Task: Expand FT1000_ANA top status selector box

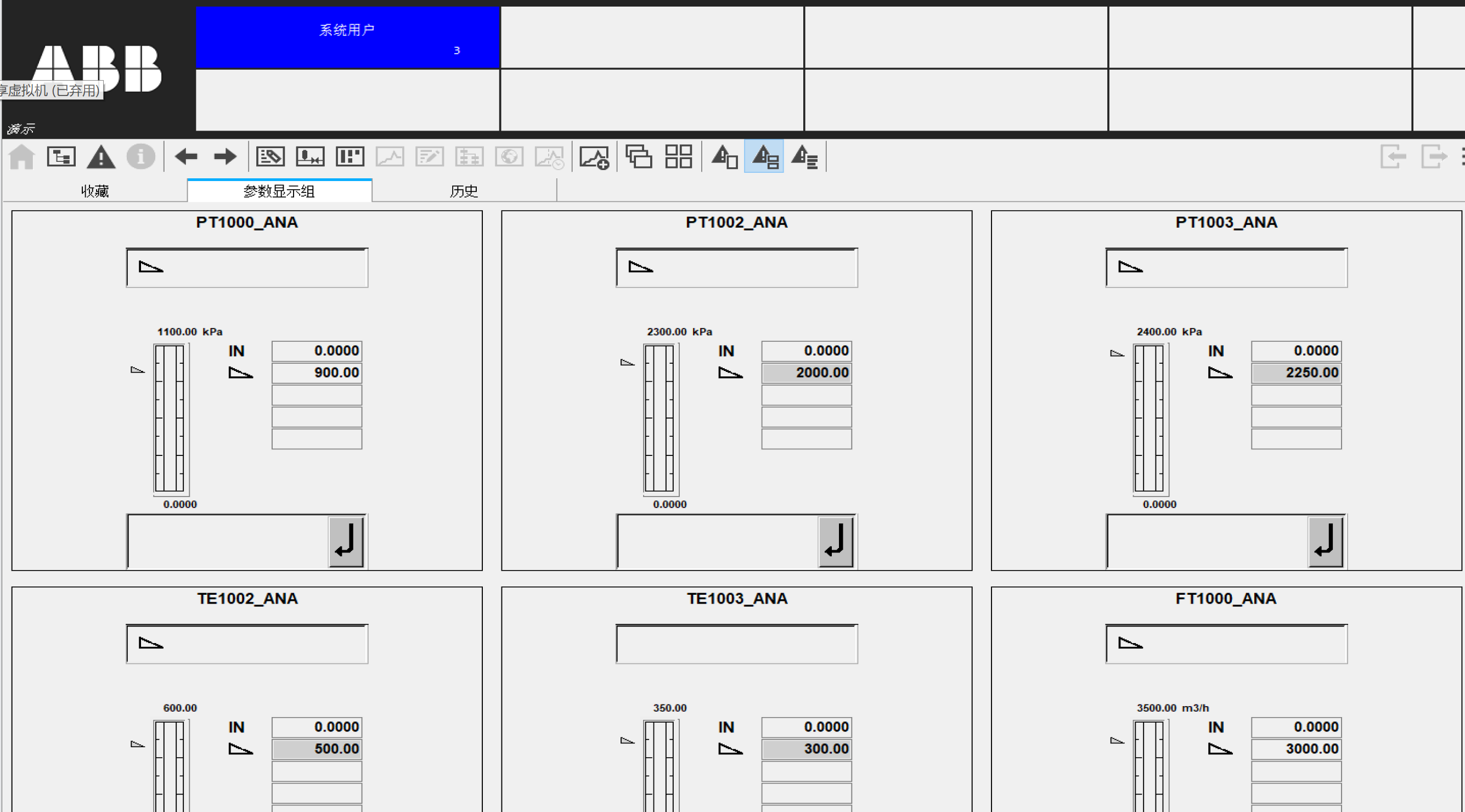Action: click(x=1226, y=644)
